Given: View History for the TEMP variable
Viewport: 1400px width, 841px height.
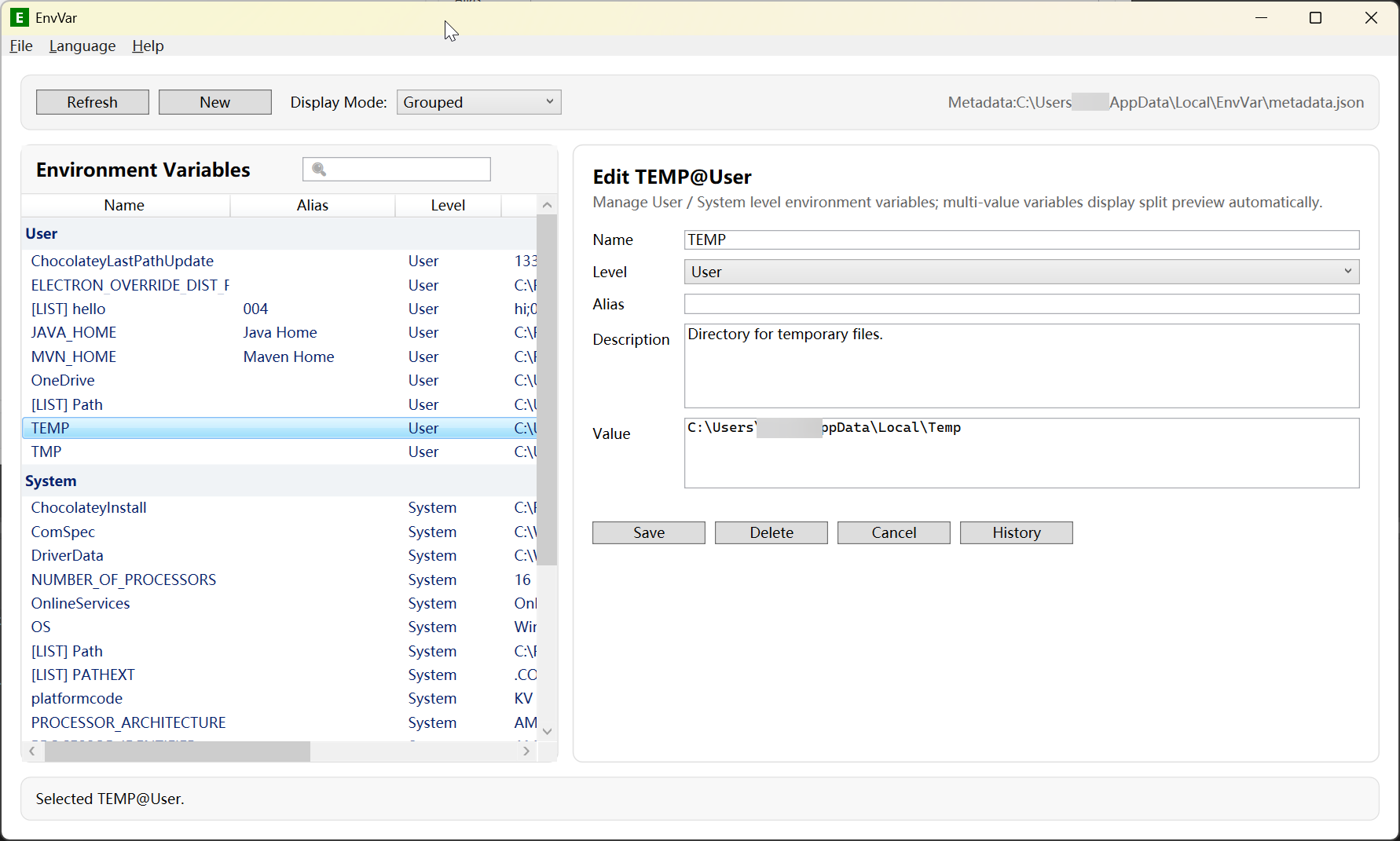Looking at the screenshot, I should [1016, 532].
